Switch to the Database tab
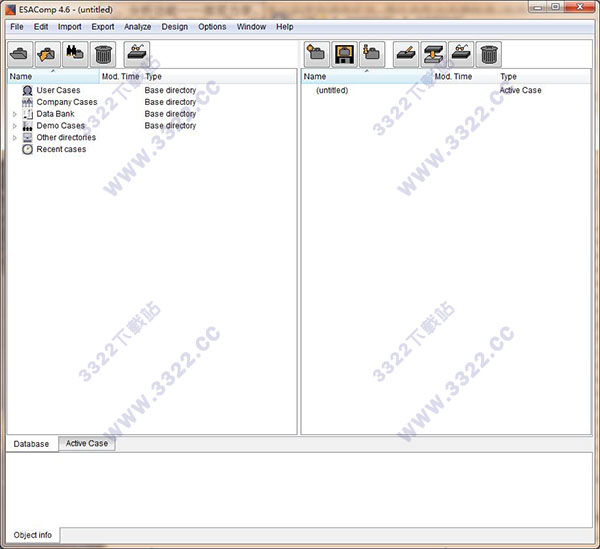 pos(32,444)
